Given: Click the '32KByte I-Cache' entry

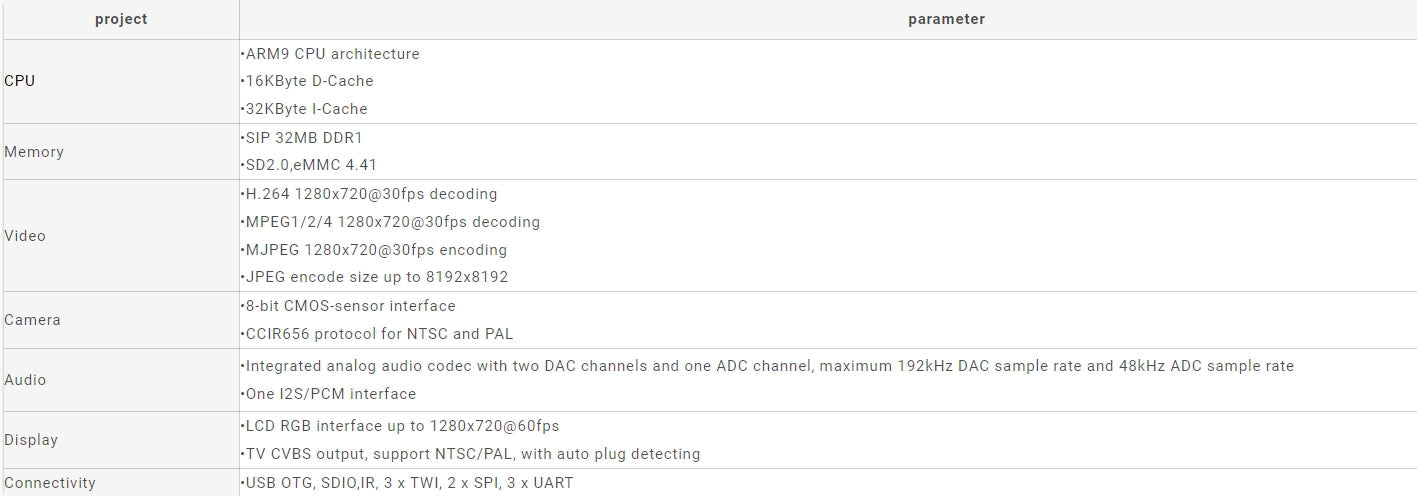Looking at the screenshot, I should click(305, 109).
